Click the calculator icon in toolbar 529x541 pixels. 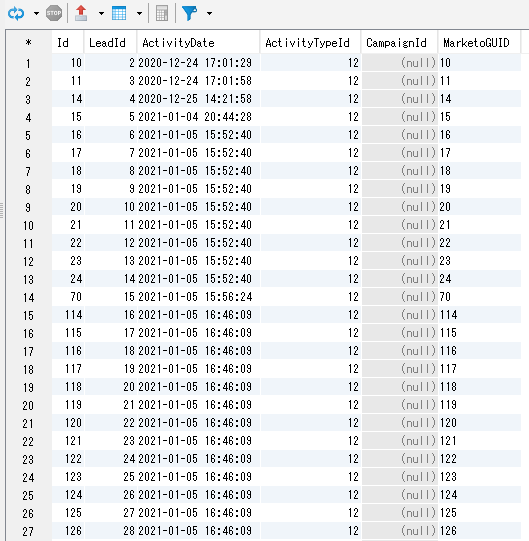[162, 13]
